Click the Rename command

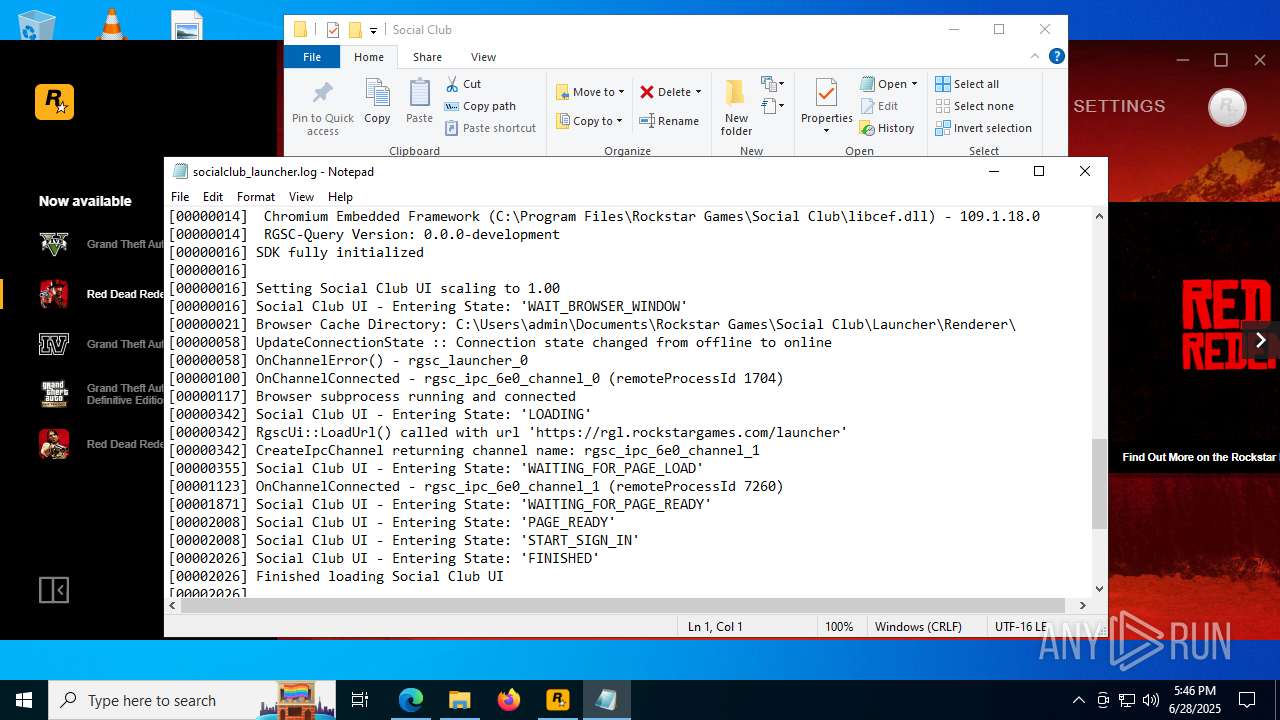pos(669,121)
